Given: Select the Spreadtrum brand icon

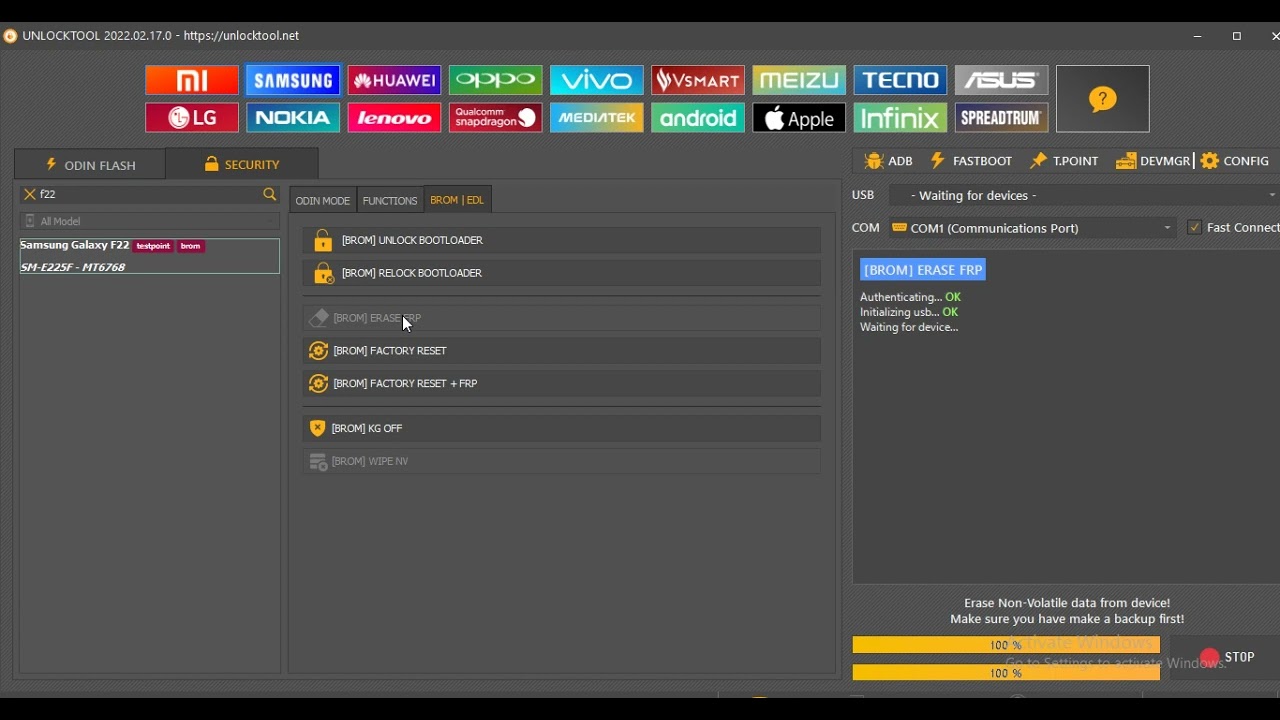Looking at the screenshot, I should click(x=1001, y=118).
